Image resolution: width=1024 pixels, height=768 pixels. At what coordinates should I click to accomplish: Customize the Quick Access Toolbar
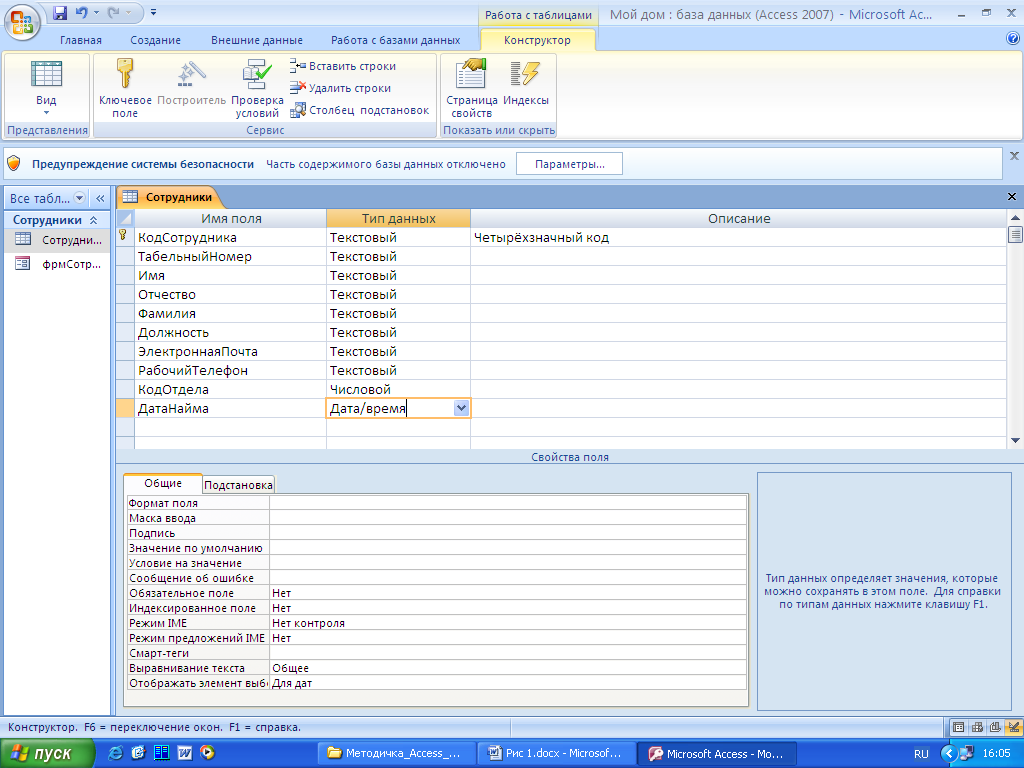(x=153, y=12)
